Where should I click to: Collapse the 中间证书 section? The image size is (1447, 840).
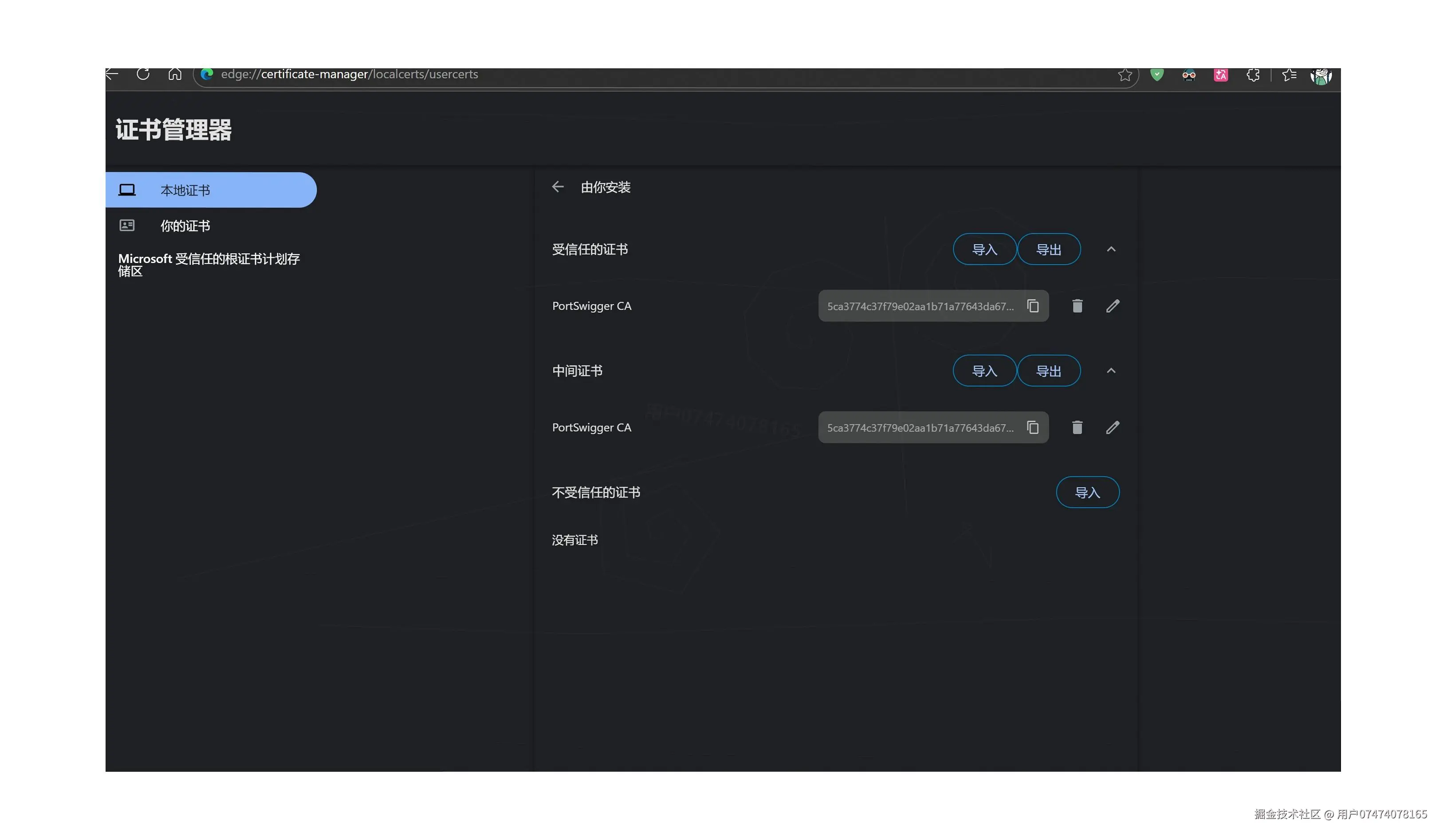click(1111, 370)
